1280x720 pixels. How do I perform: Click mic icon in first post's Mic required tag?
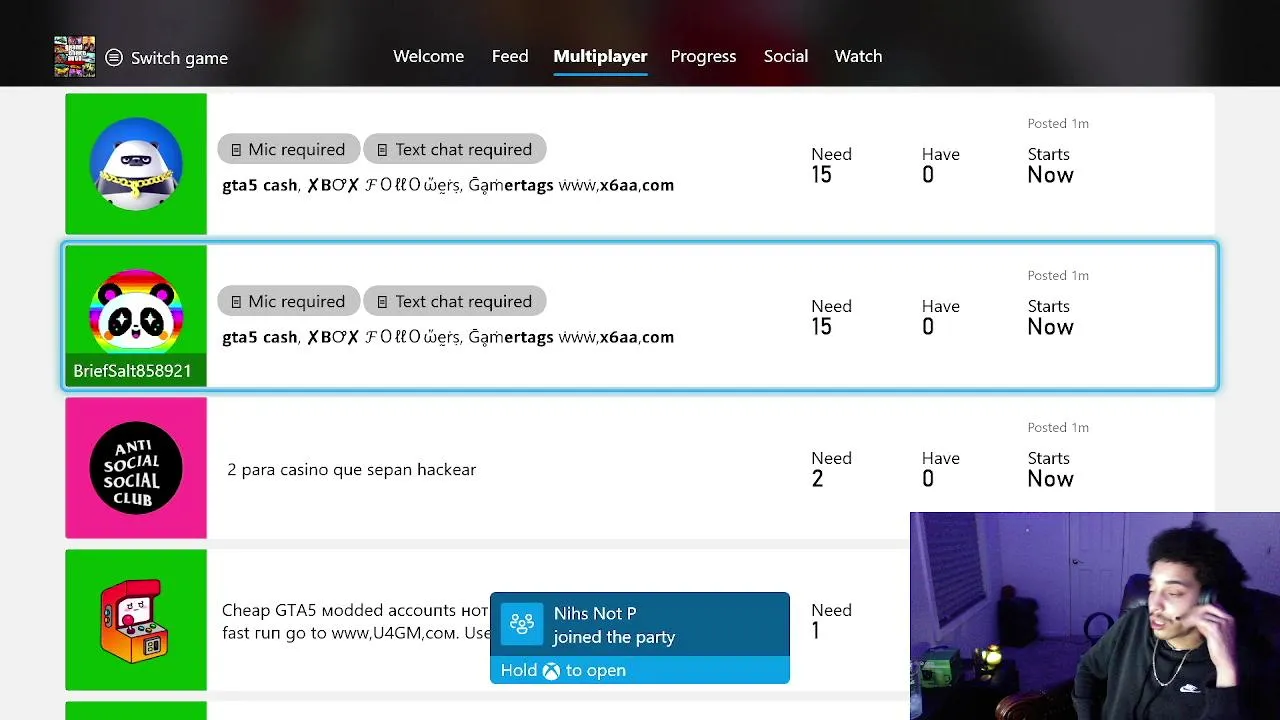pos(236,150)
